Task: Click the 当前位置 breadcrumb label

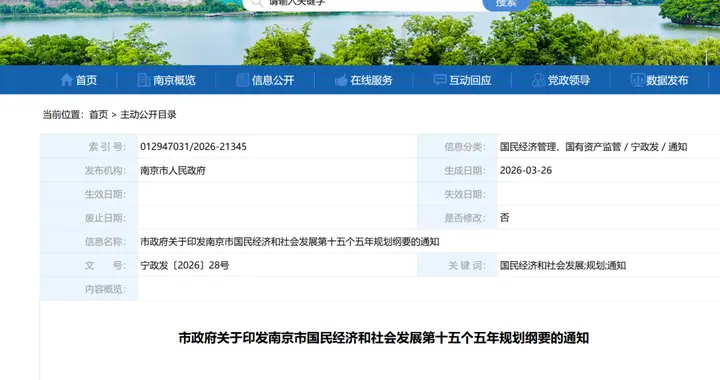Action: point(63,115)
